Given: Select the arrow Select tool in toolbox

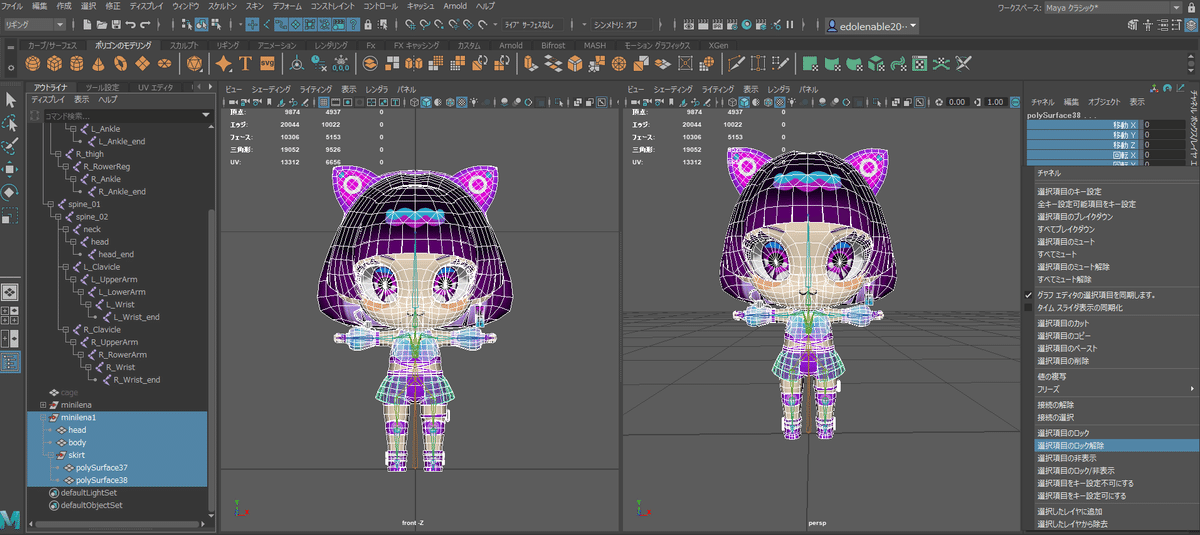Looking at the screenshot, I should (10, 100).
